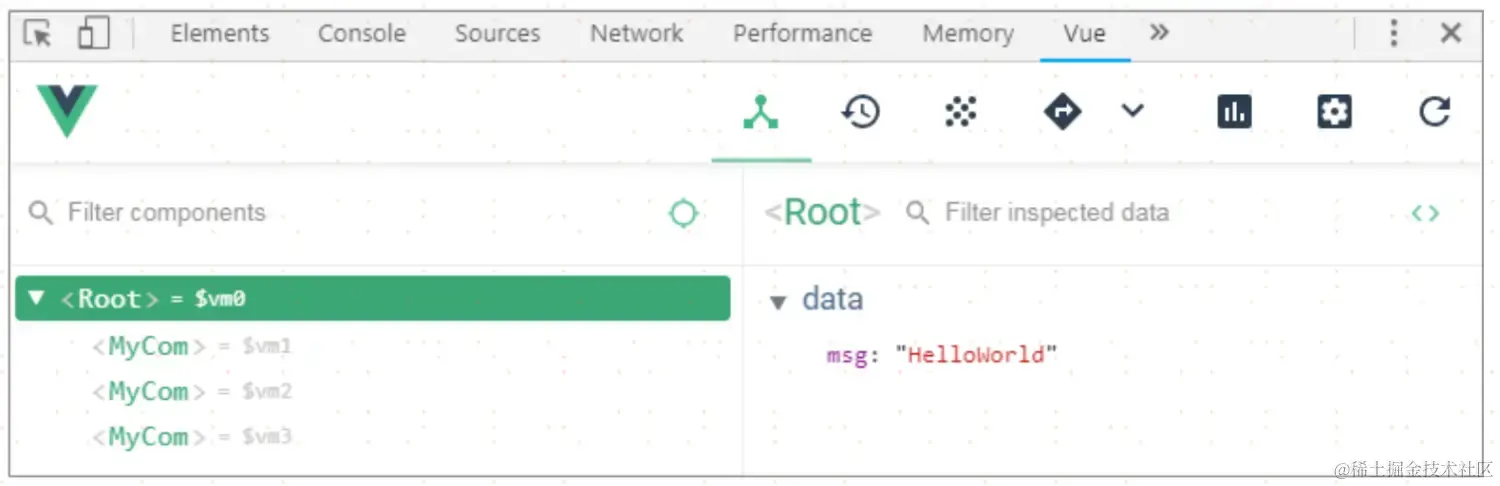Click the open in editor code icon
This screenshot has height=486, width=1500.
pyautogui.click(x=1425, y=213)
